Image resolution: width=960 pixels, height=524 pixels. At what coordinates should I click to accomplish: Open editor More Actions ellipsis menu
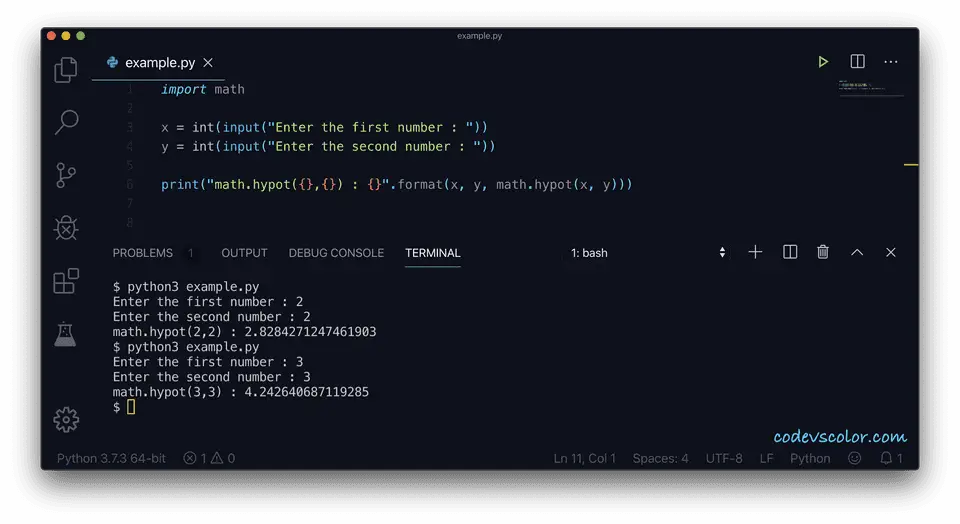pyautogui.click(x=890, y=62)
